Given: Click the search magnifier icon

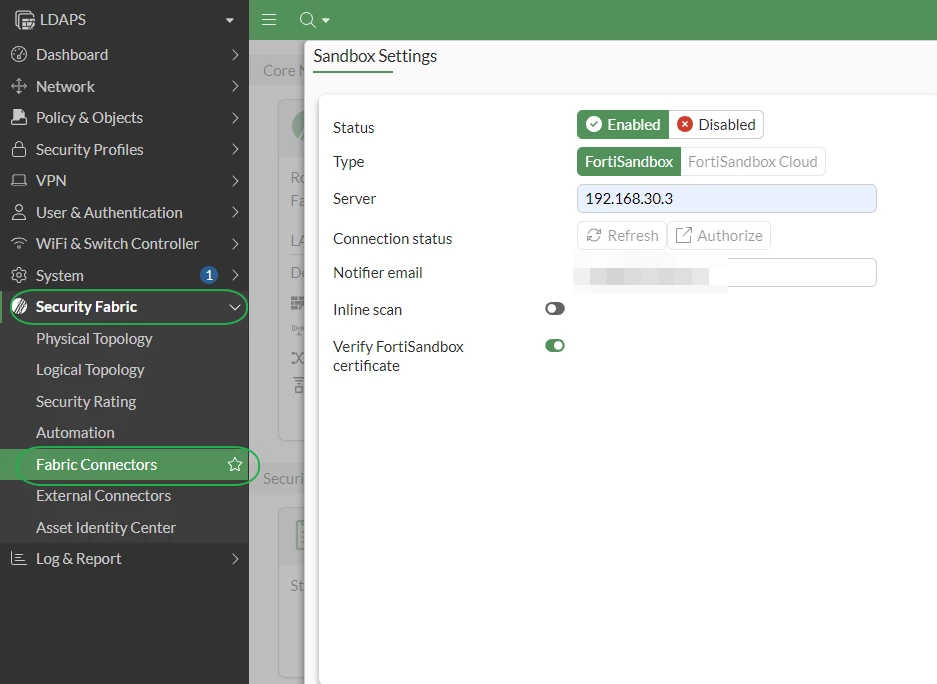Looking at the screenshot, I should (308, 20).
